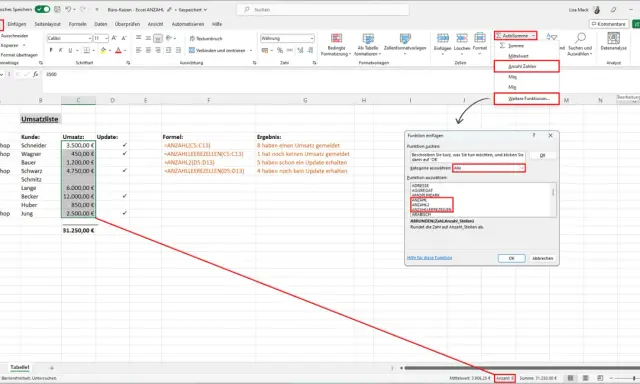Click the Einfügen cells icon

(443, 38)
